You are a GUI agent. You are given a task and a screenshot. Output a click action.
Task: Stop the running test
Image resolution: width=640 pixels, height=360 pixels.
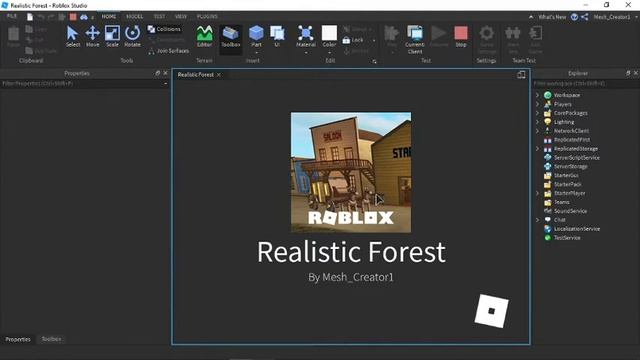pos(461,33)
